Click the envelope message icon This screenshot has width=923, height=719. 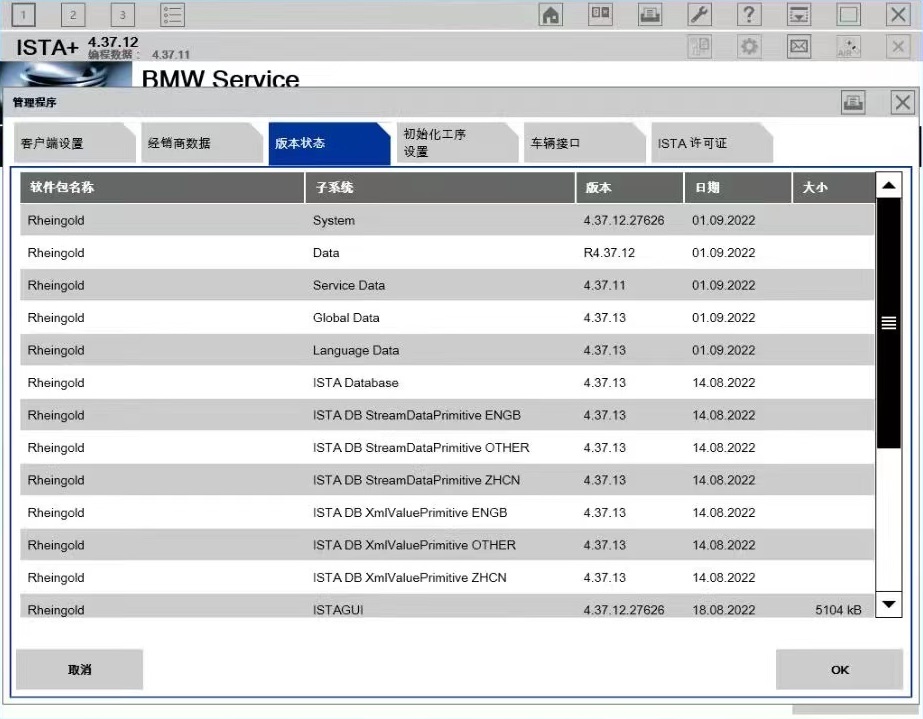(799, 47)
